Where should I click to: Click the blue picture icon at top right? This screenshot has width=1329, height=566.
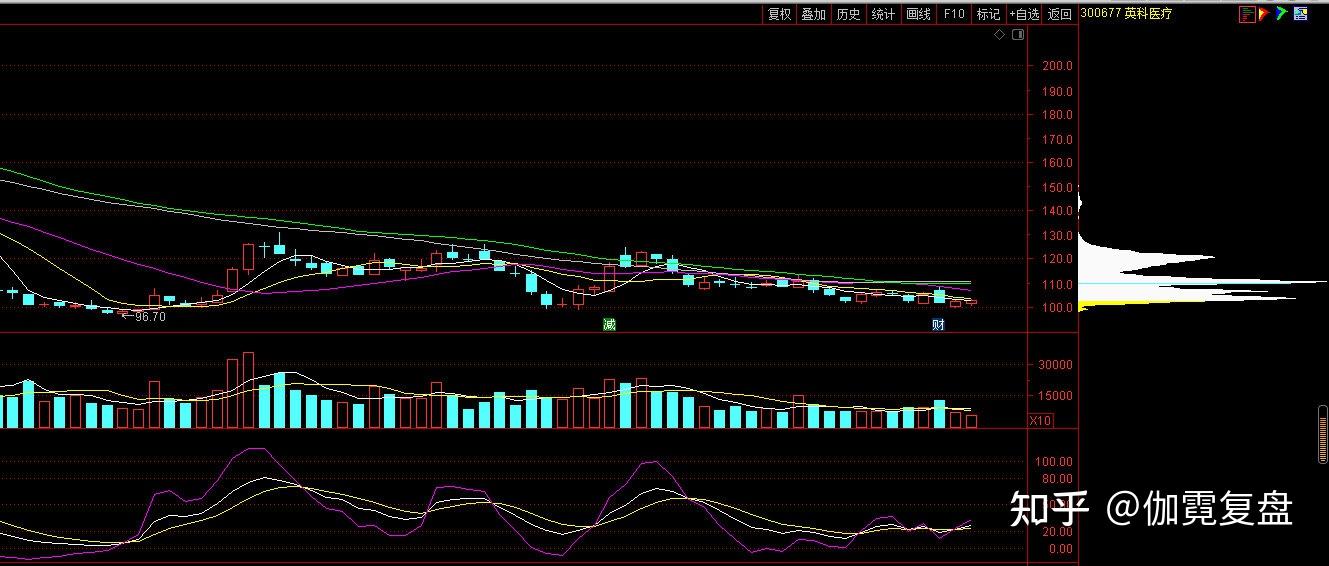pyautogui.click(x=1300, y=14)
